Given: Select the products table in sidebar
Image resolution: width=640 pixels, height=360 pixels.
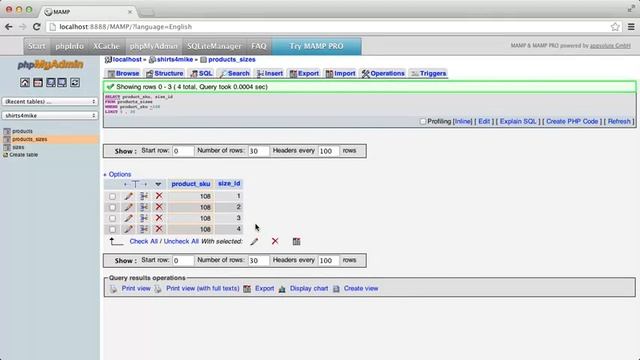Looking at the screenshot, I should [22, 131].
